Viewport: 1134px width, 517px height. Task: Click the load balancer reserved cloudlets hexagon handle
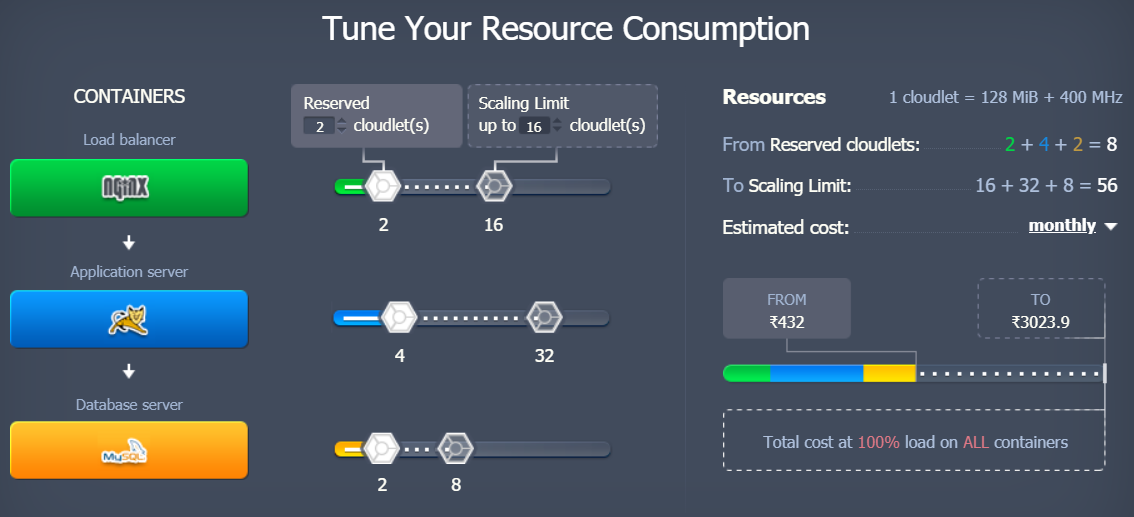pos(382,185)
